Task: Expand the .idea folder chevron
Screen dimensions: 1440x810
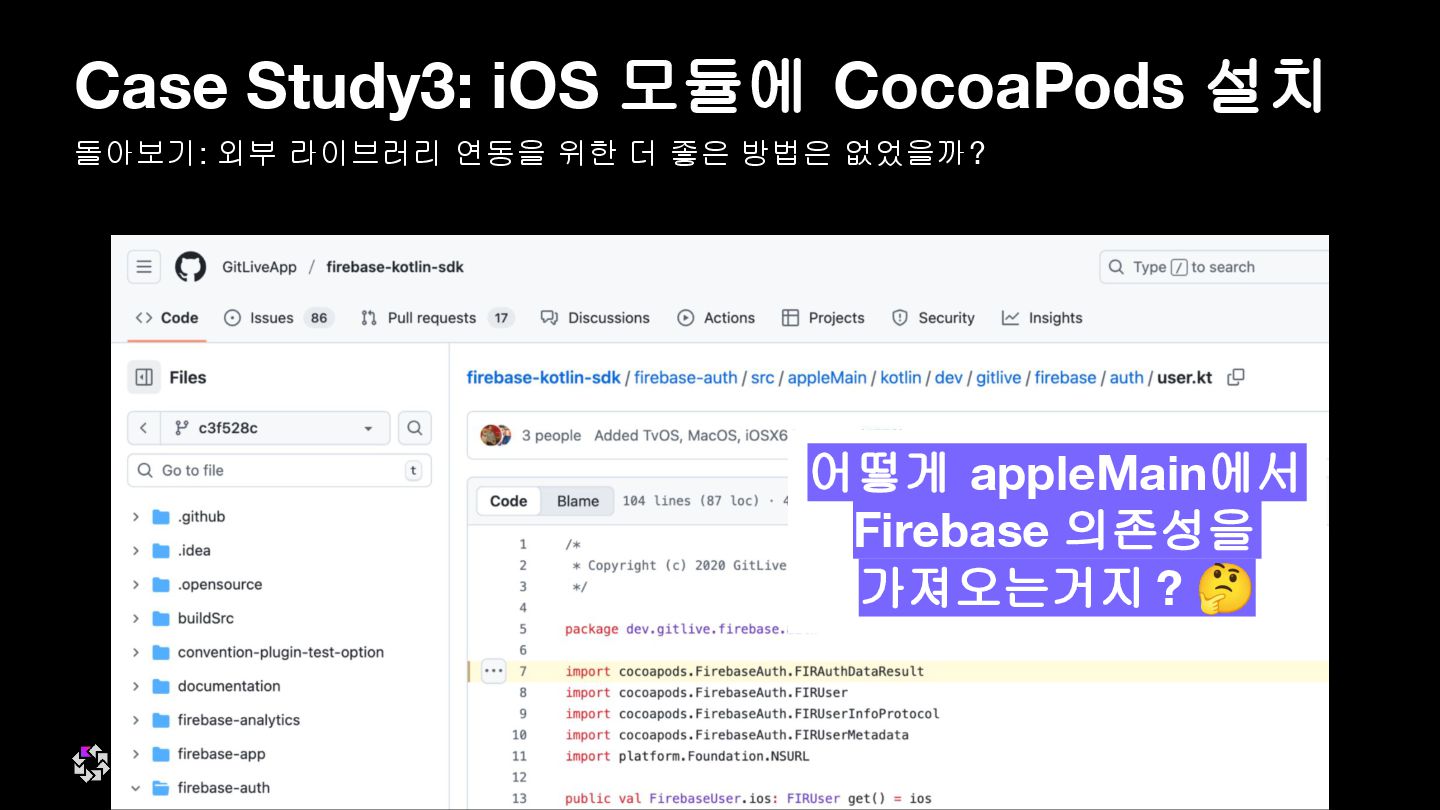Action: tap(136, 551)
